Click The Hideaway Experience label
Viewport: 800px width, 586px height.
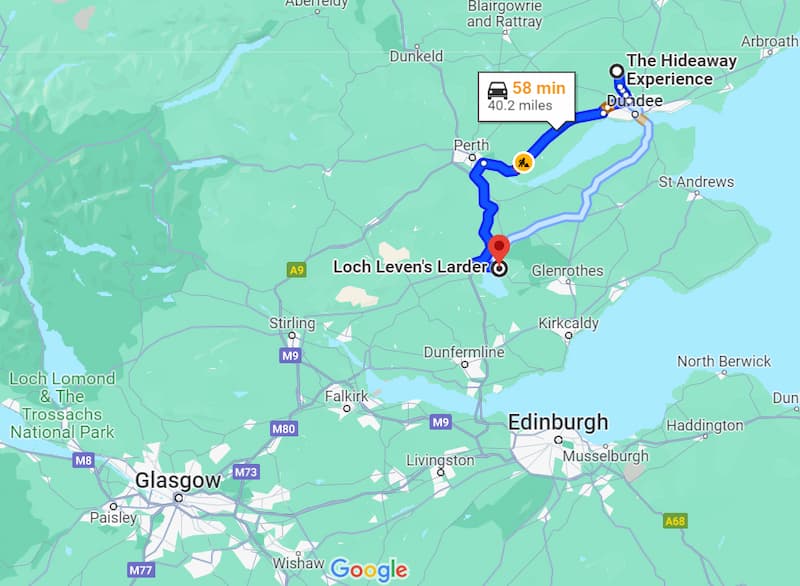[x=682, y=70]
